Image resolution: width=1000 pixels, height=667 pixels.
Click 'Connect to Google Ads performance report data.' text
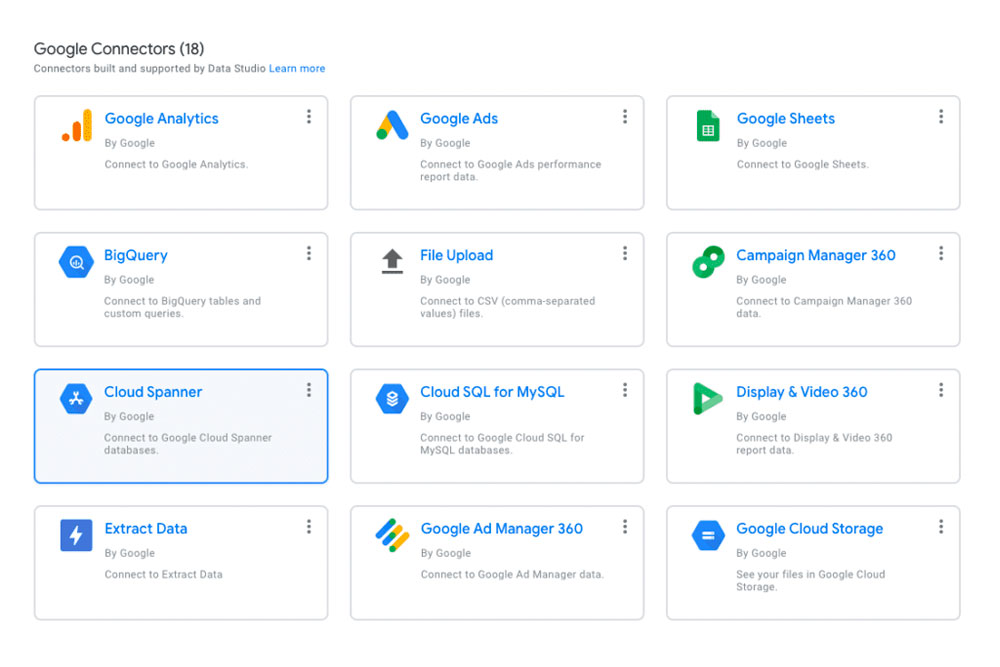coord(510,170)
